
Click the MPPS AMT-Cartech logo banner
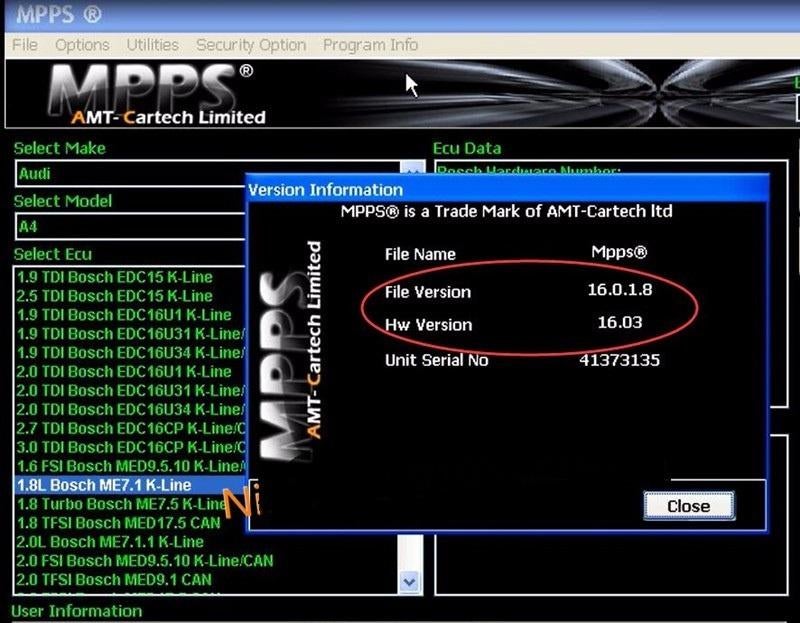click(160, 95)
